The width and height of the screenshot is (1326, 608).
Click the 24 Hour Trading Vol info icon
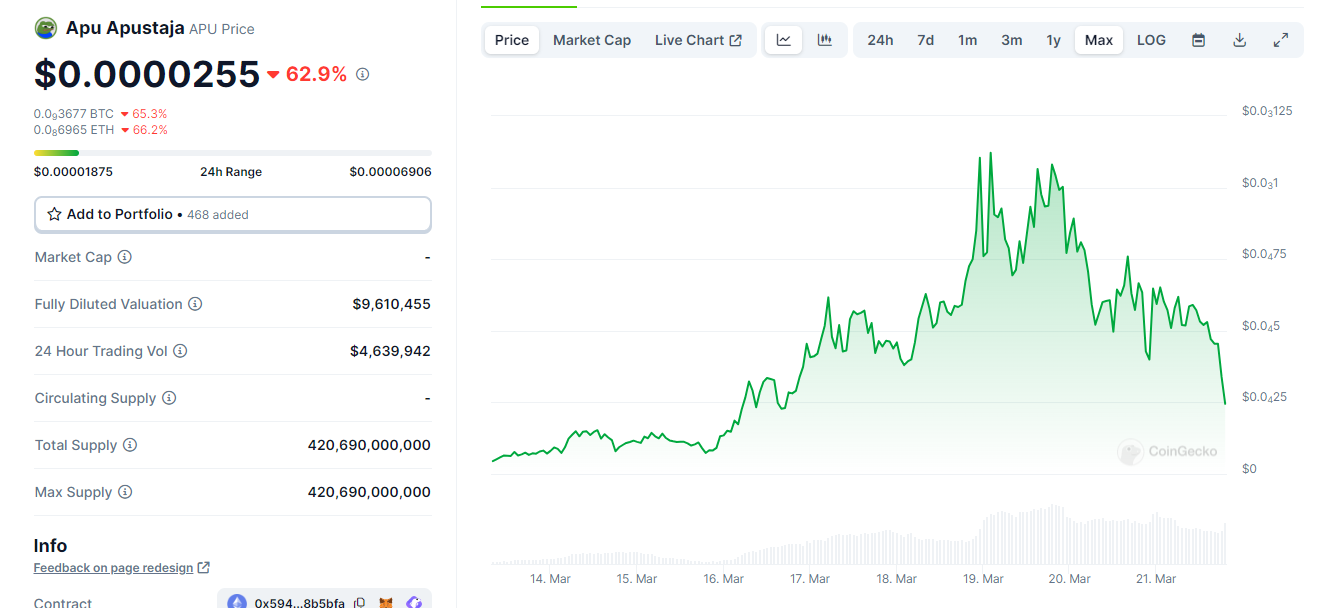tap(180, 351)
